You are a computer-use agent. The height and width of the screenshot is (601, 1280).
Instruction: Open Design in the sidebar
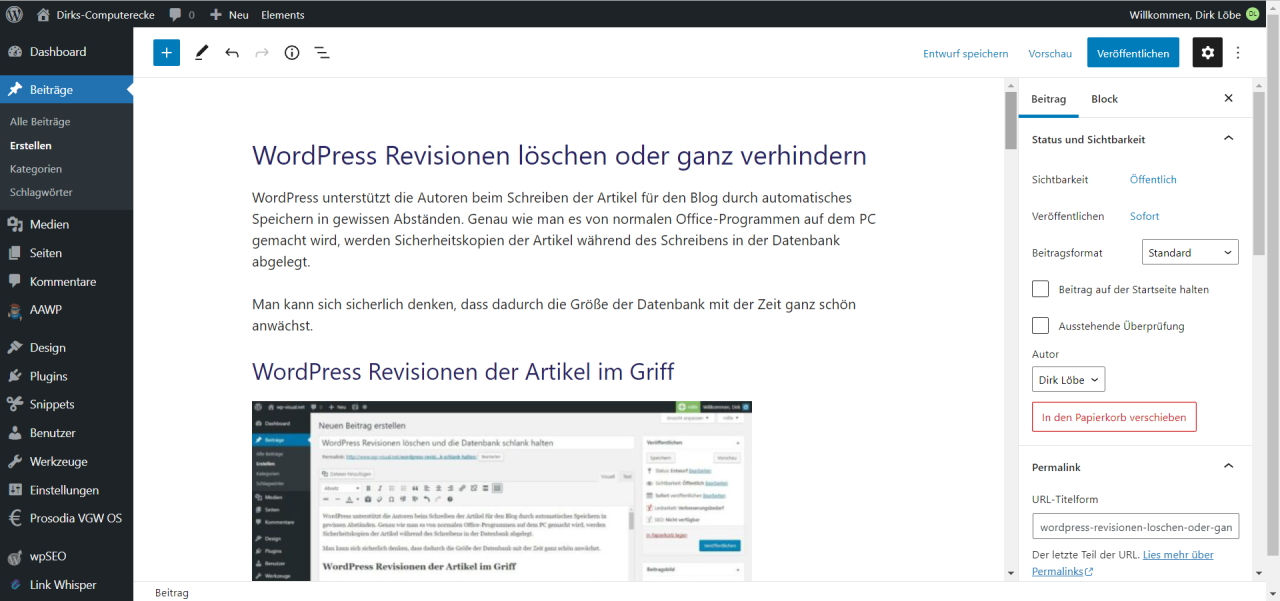[x=66, y=348]
